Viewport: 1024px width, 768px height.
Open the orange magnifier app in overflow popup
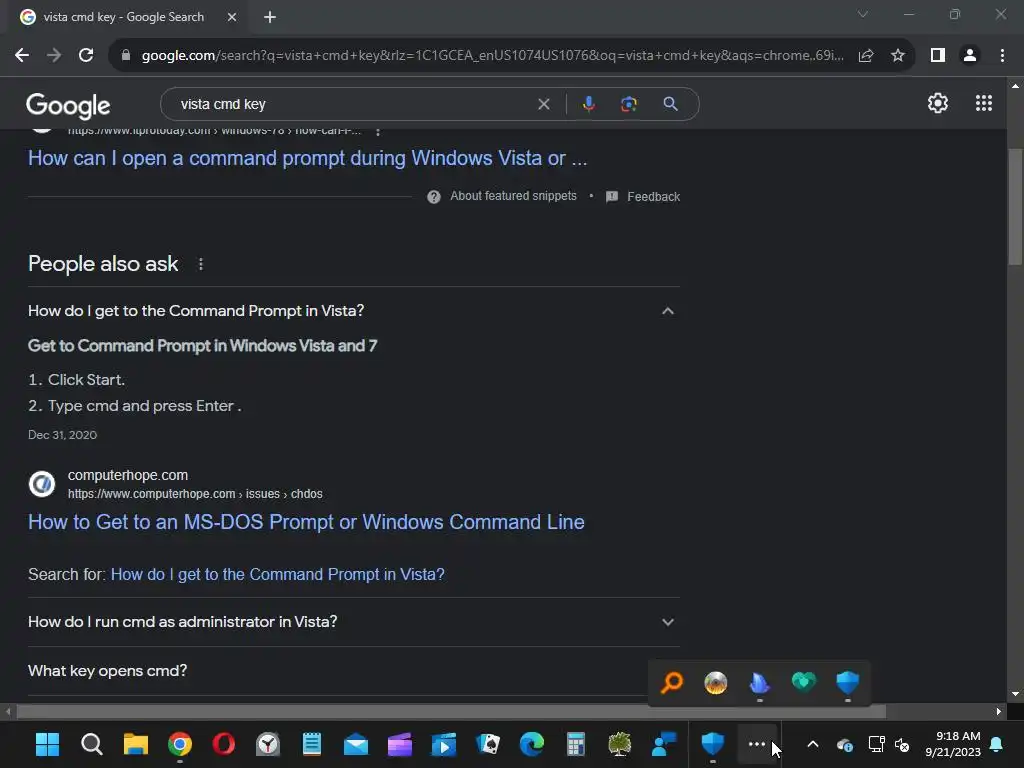click(x=672, y=683)
